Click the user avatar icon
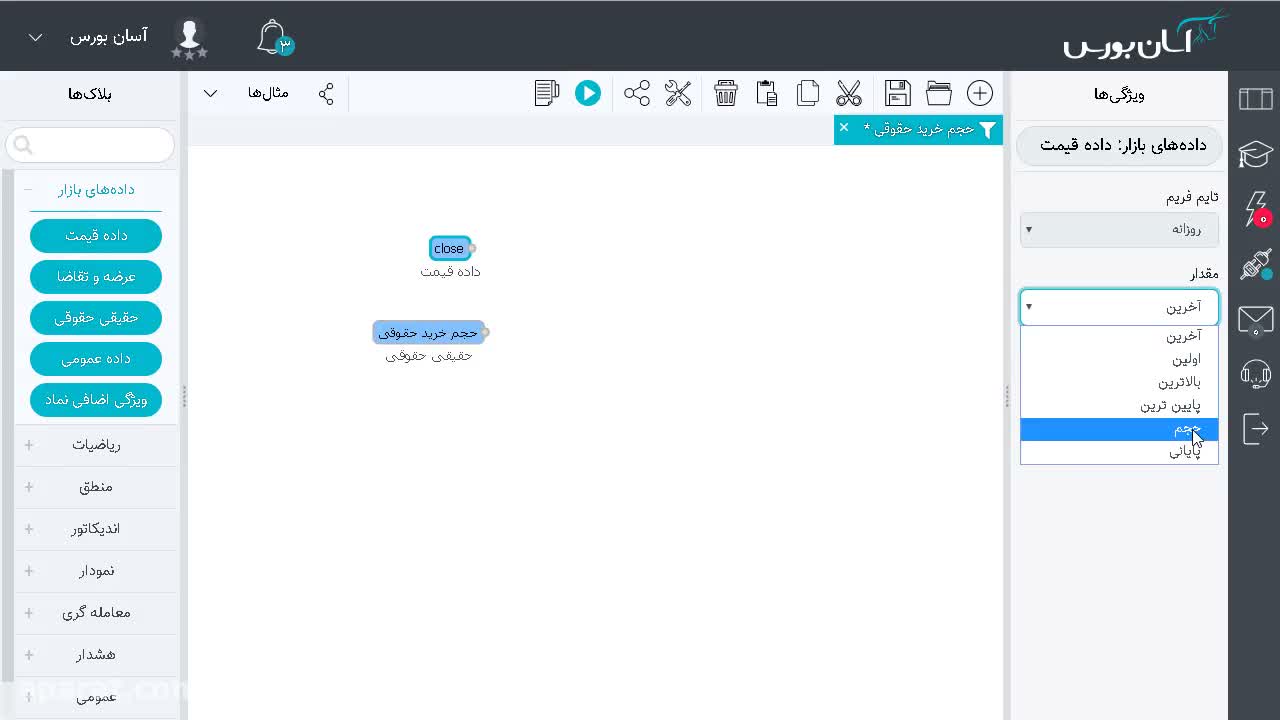Screen dimensions: 1280x720 [189, 38]
